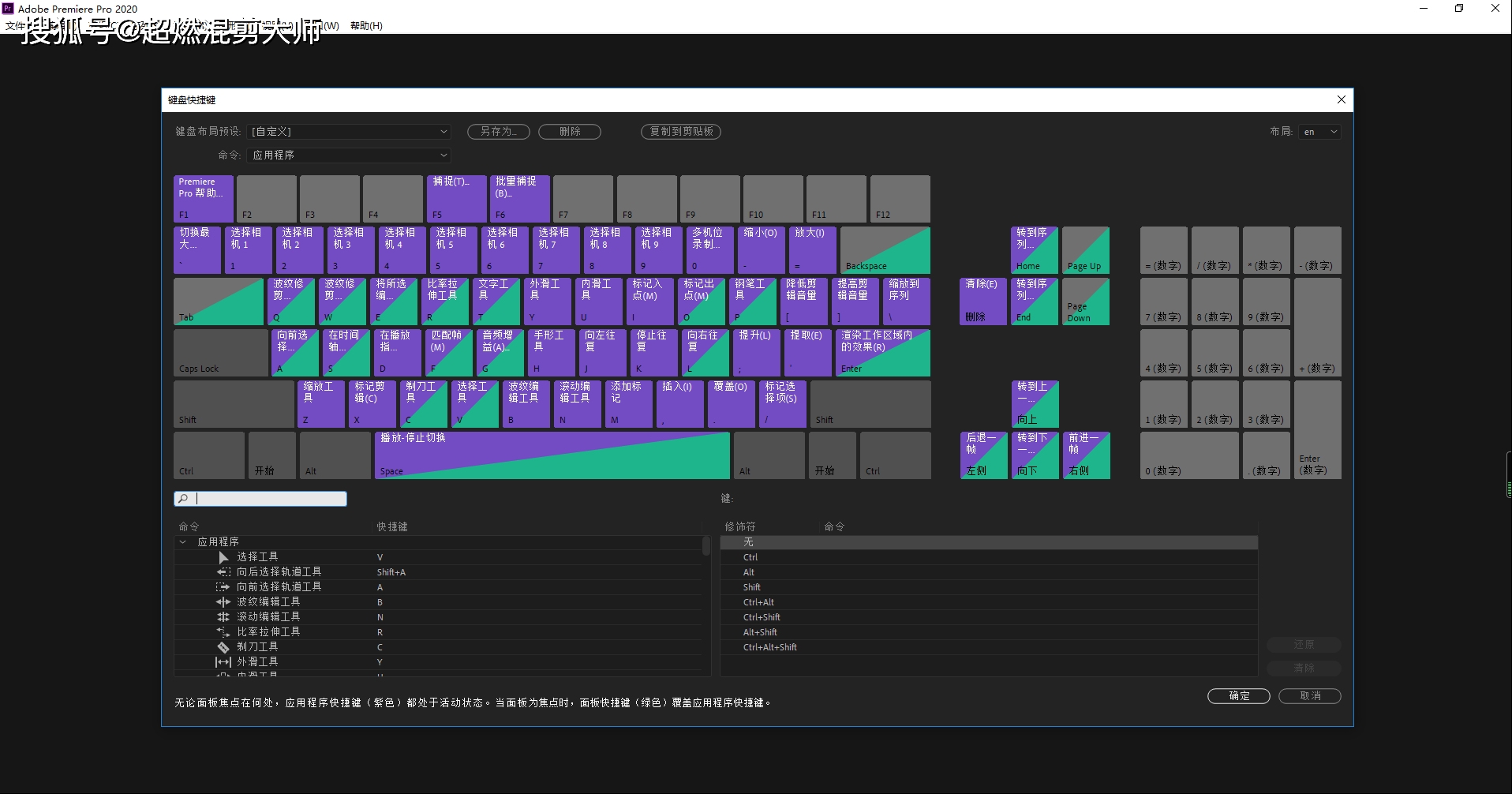Click the Track Select Backward (向后选择轨道工具) icon
The width and height of the screenshot is (1512, 794).
pyautogui.click(x=223, y=572)
